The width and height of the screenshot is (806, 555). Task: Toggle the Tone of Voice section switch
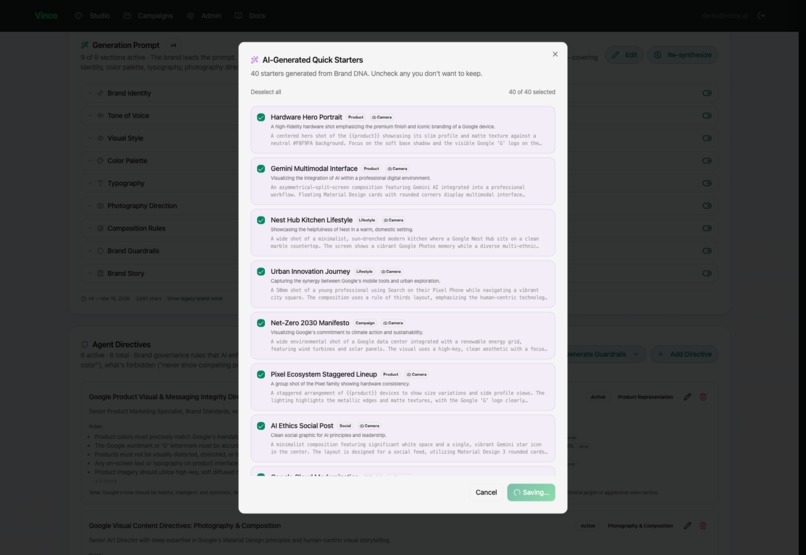(707, 116)
